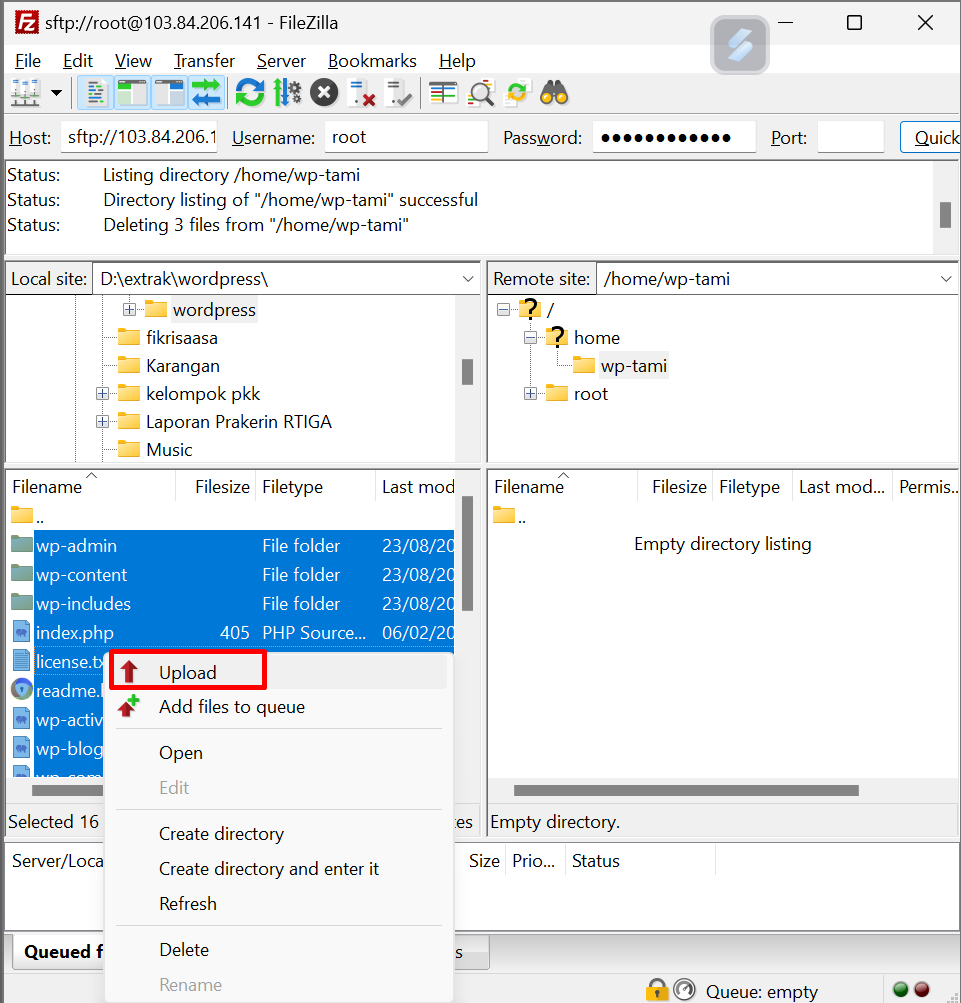Choose Refresh in the context menu

click(187, 904)
